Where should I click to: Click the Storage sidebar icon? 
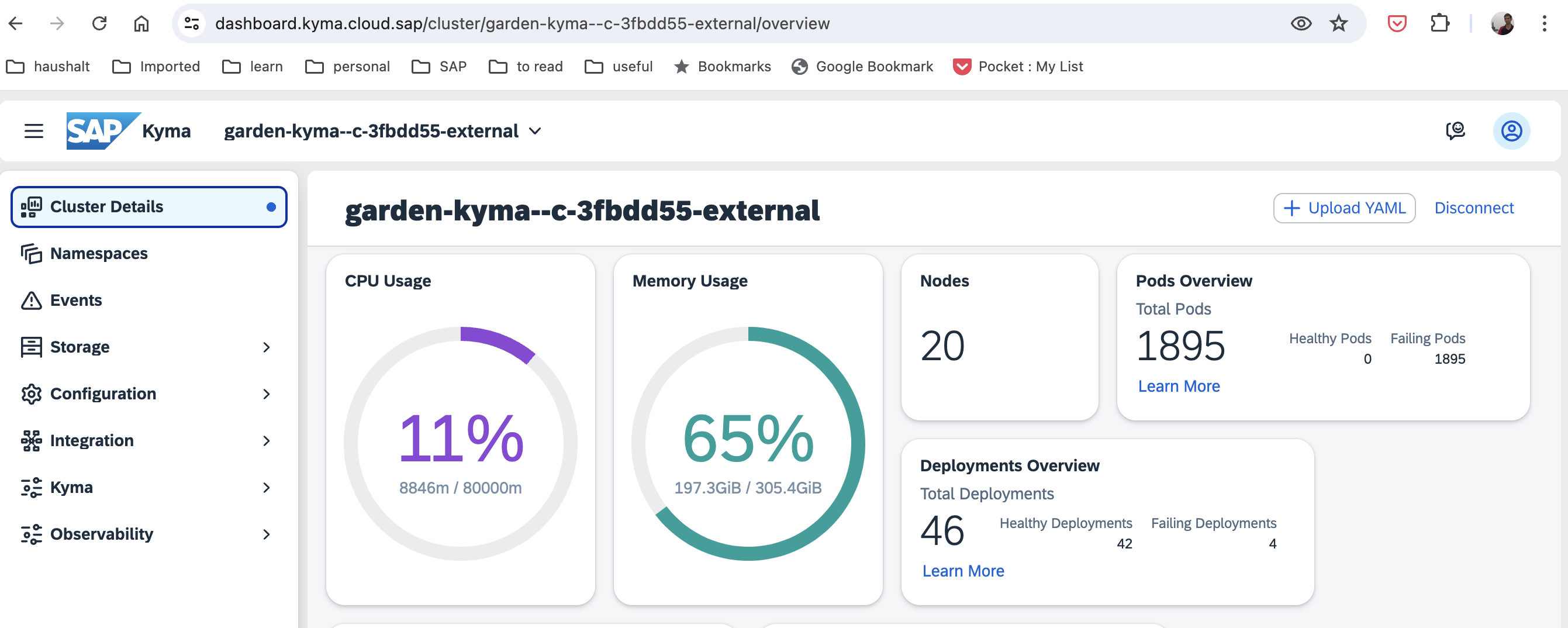tap(32, 347)
